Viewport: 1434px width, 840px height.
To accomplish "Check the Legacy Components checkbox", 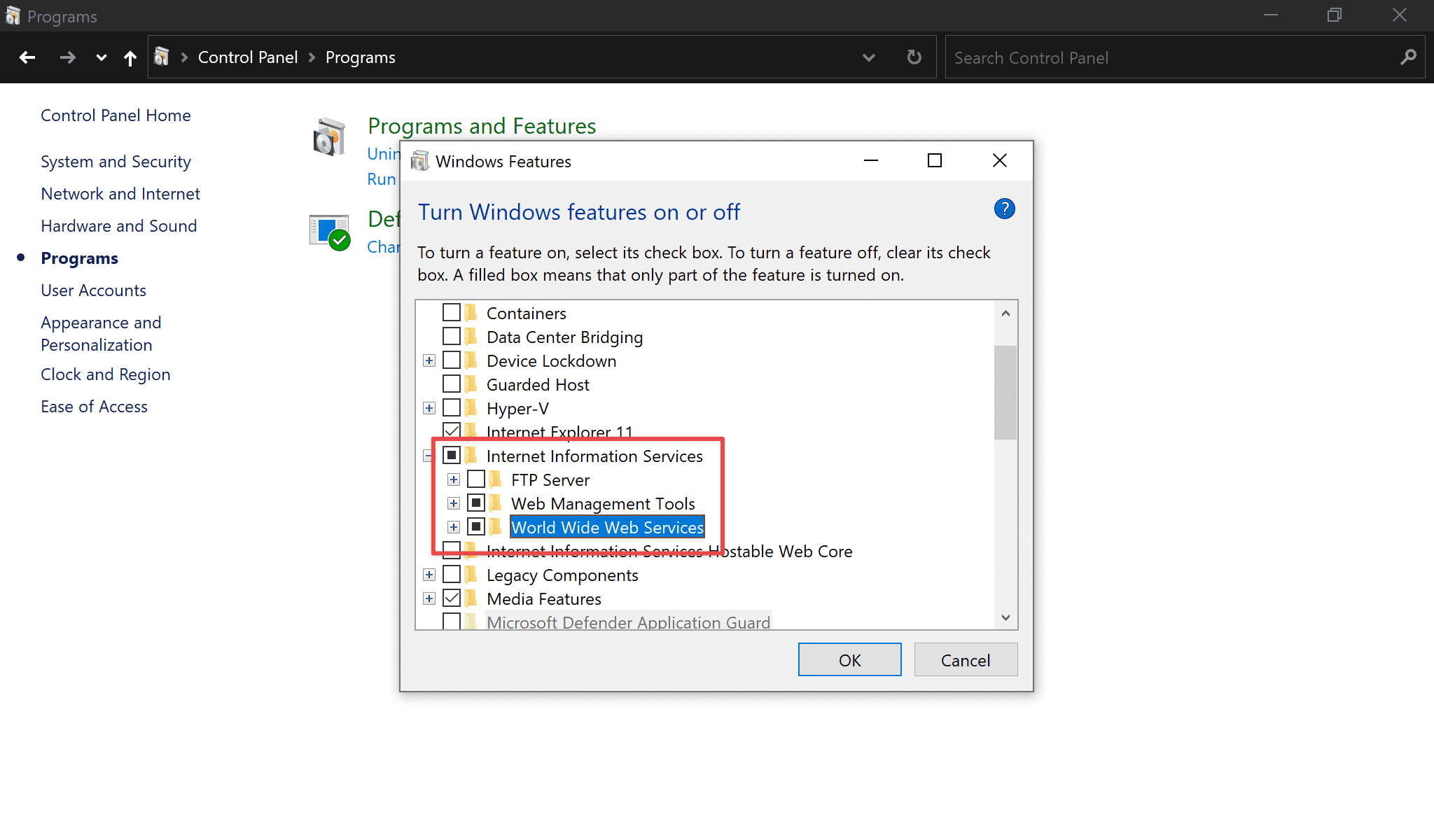I will [x=452, y=575].
